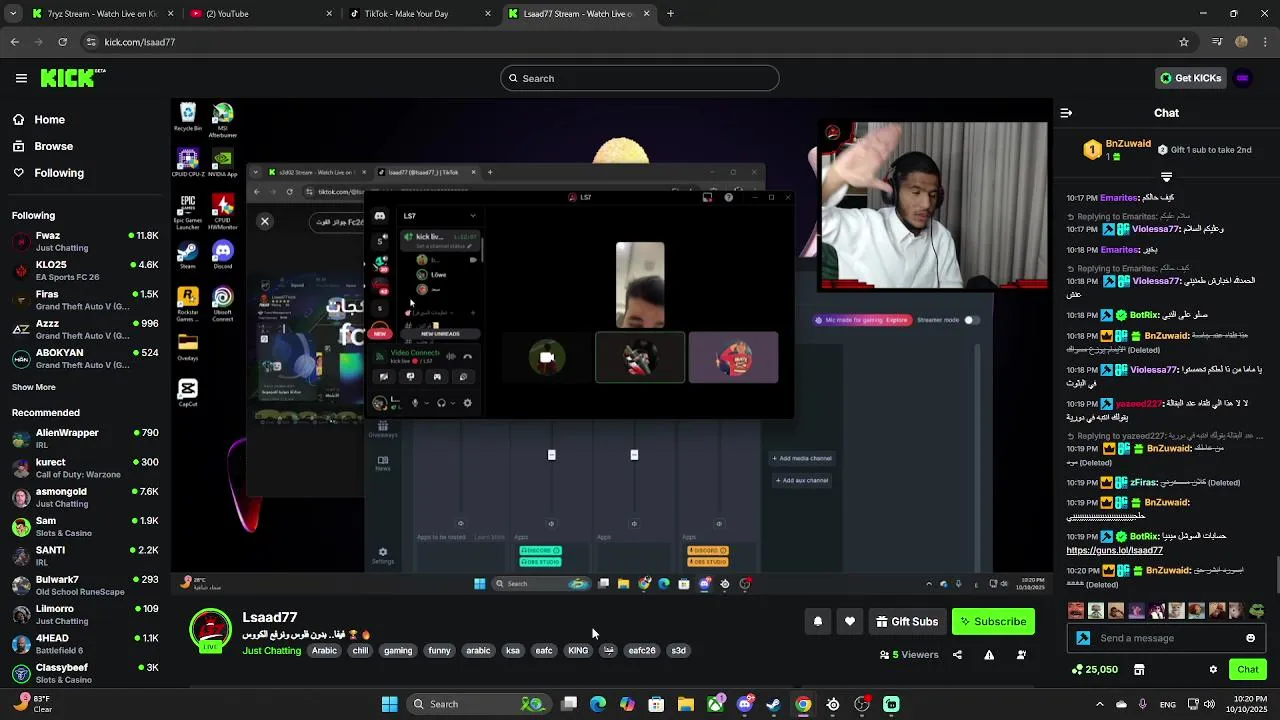Open Classybeef in Recommended list
Viewport: 1280px width, 720px height.
click(85, 673)
